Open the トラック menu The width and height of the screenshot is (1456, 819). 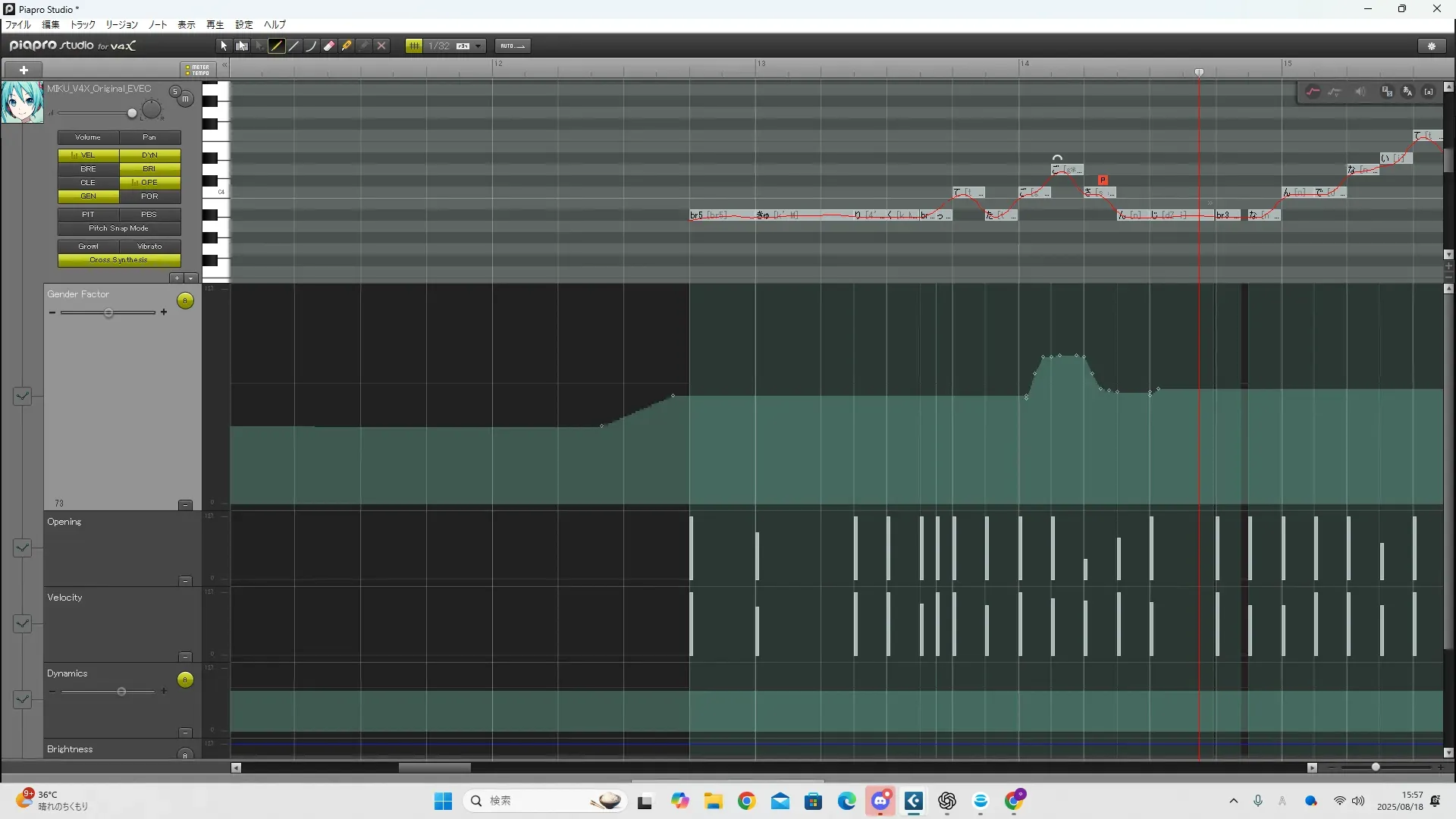tap(83, 25)
